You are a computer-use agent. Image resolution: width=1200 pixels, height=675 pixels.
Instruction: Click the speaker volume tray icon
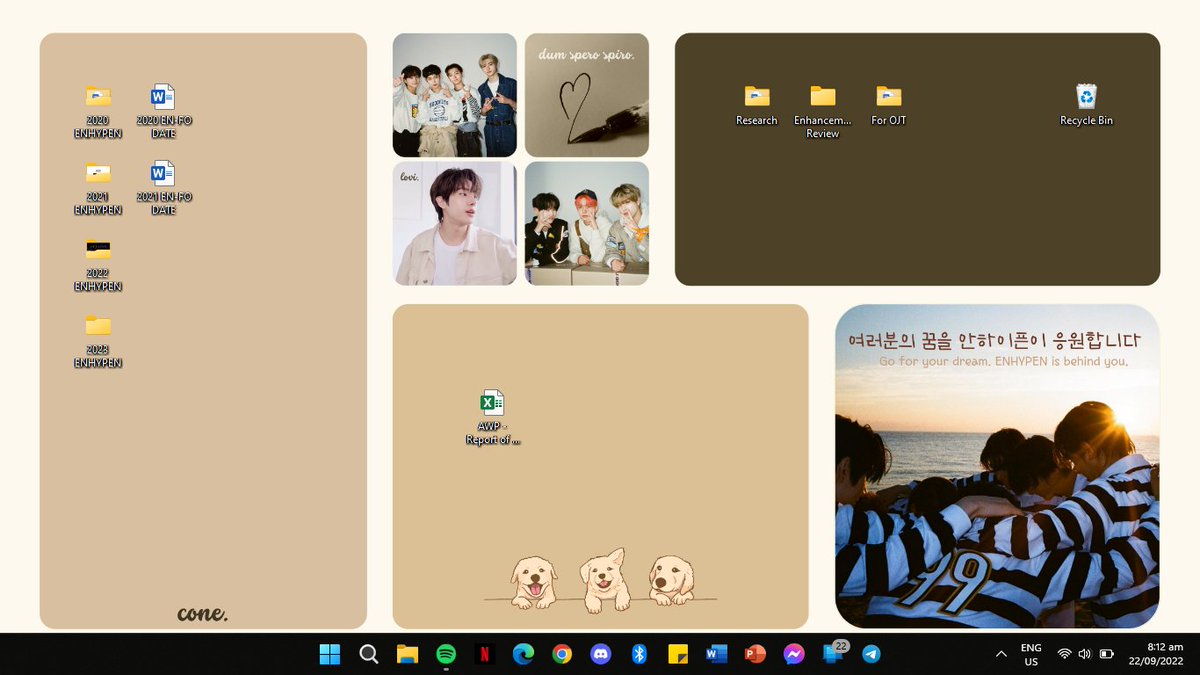coord(1085,654)
